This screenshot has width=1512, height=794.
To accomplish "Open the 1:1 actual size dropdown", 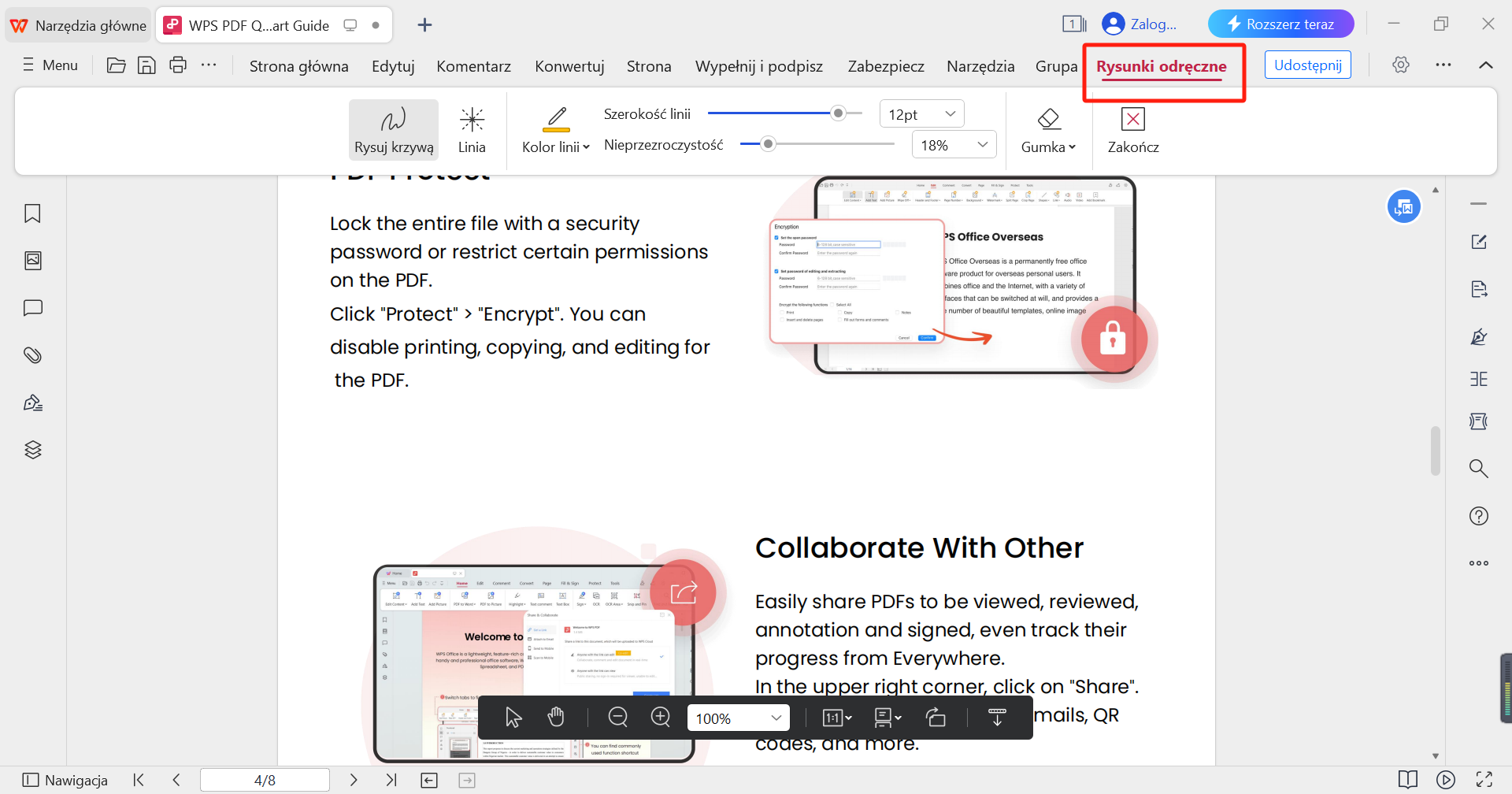I will coord(837,718).
